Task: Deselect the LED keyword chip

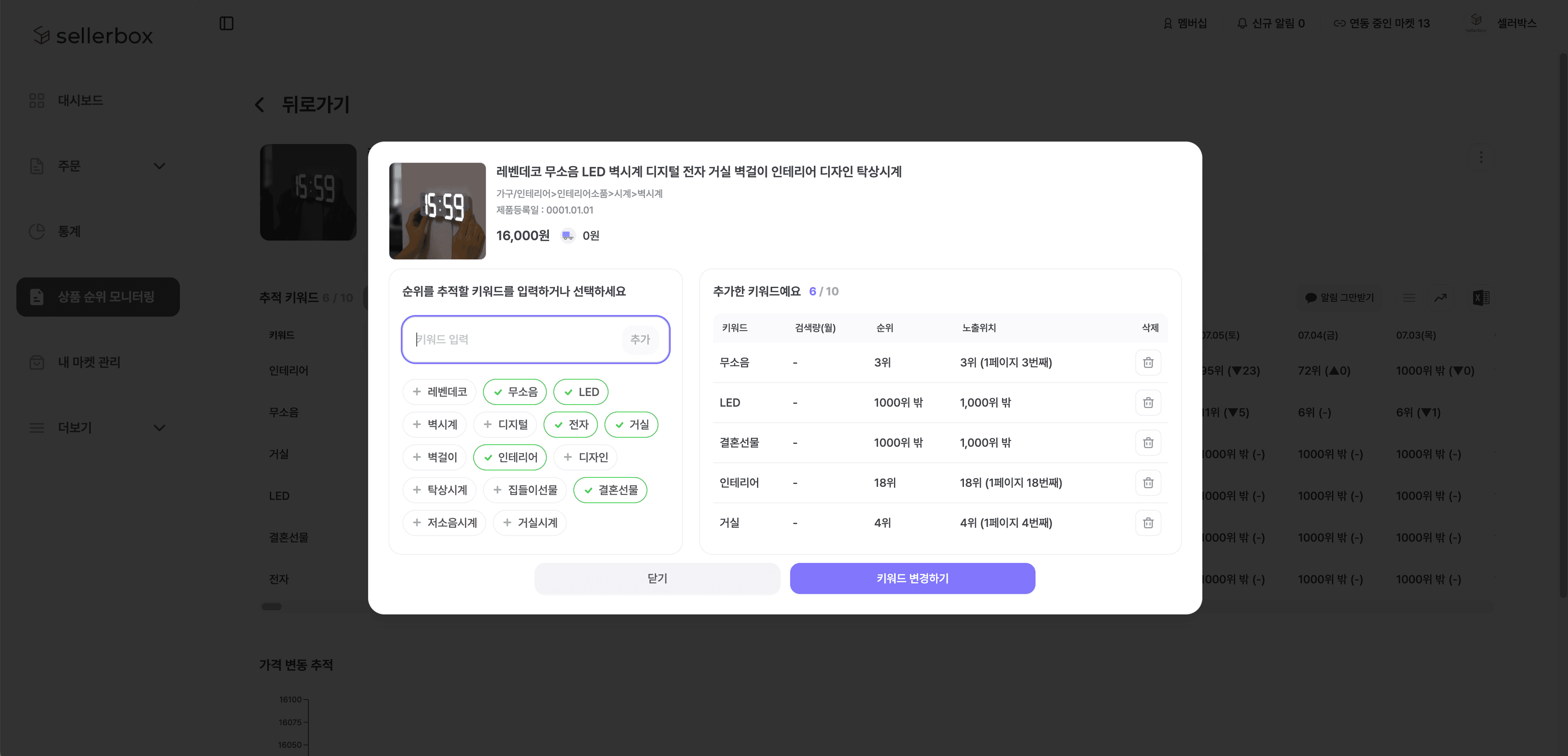Action: tap(581, 392)
